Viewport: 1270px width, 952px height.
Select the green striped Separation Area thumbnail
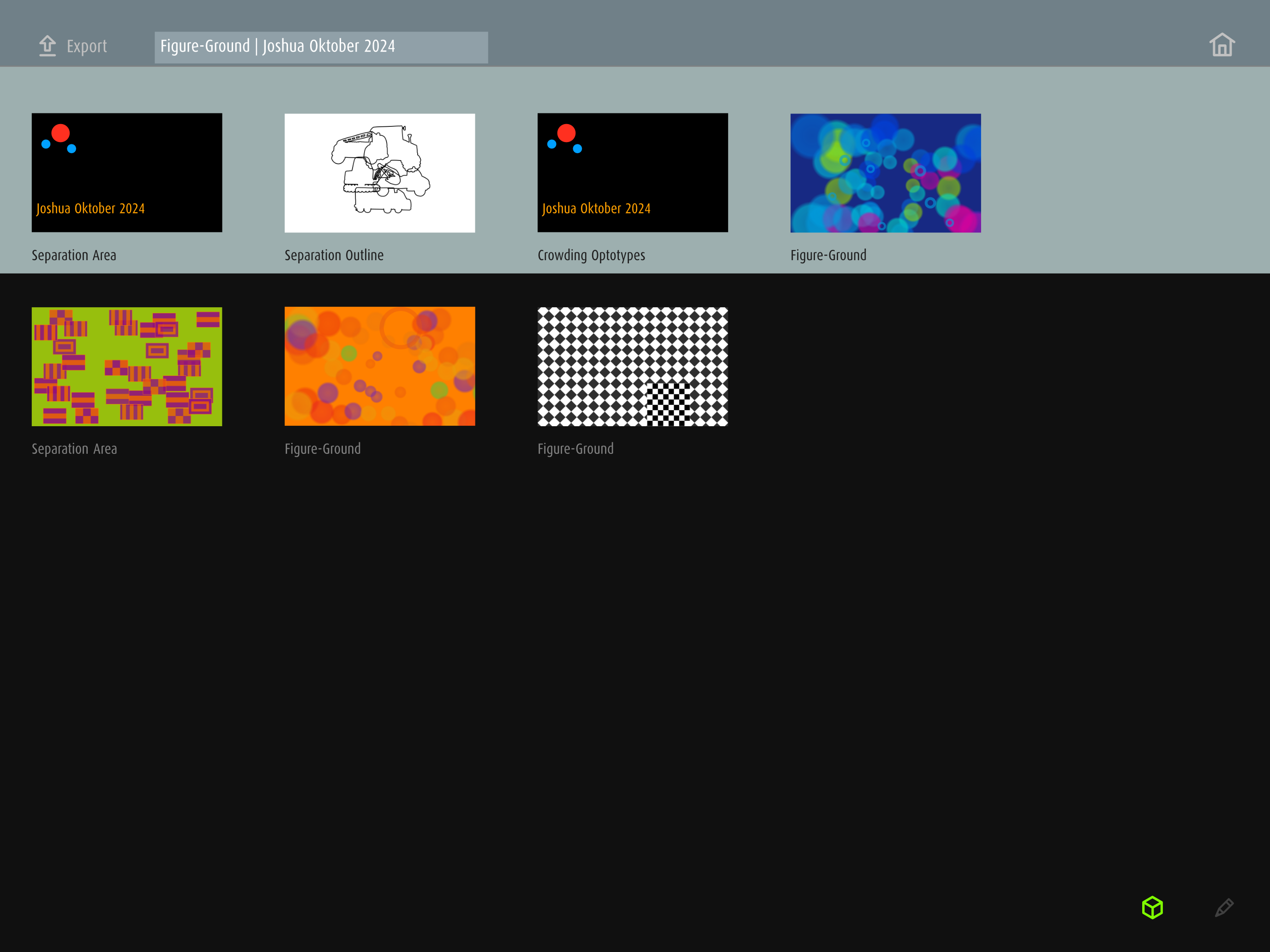(x=127, y=366)
